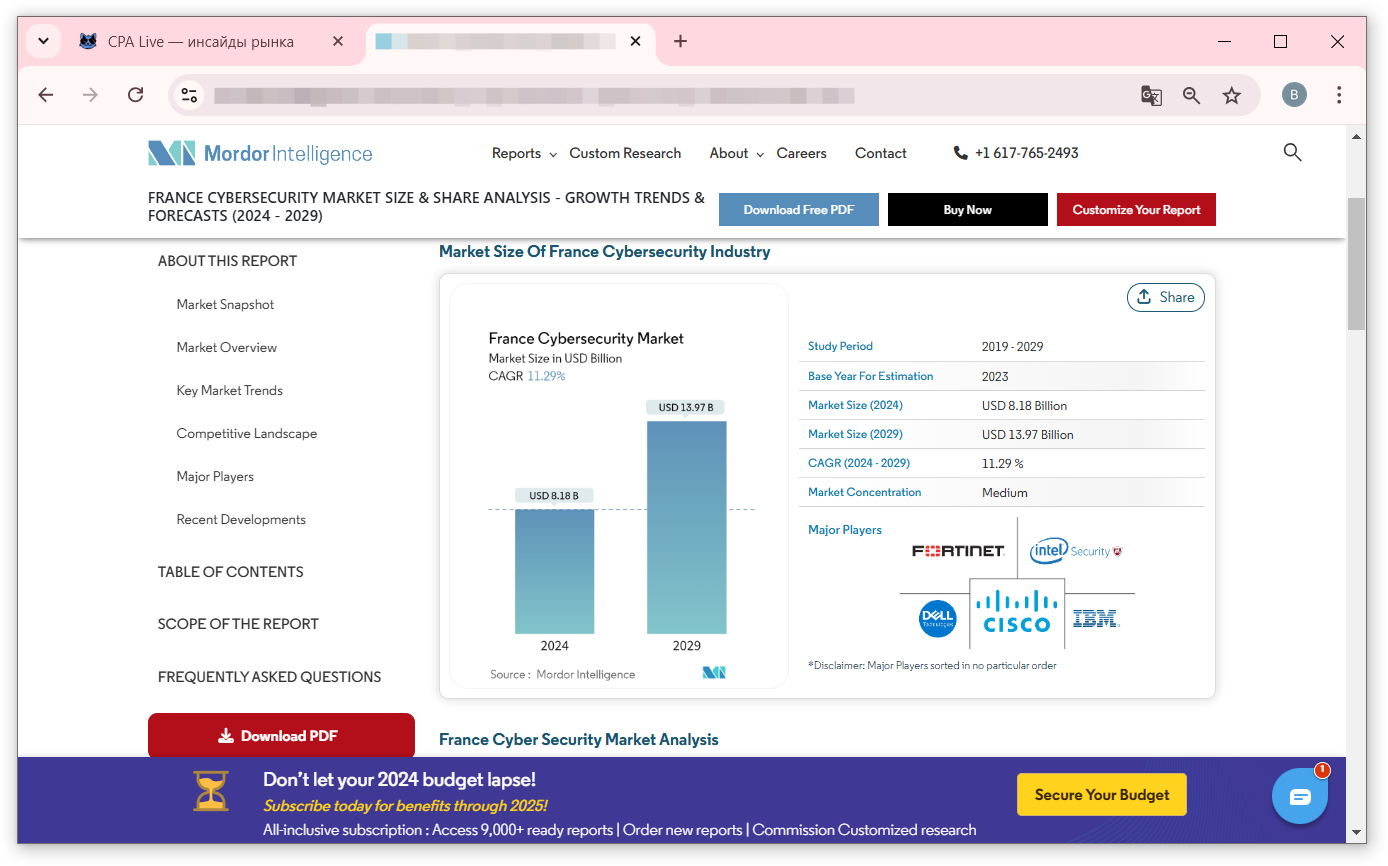Expand the Reports dropdown menu

(x=523, y=153)
